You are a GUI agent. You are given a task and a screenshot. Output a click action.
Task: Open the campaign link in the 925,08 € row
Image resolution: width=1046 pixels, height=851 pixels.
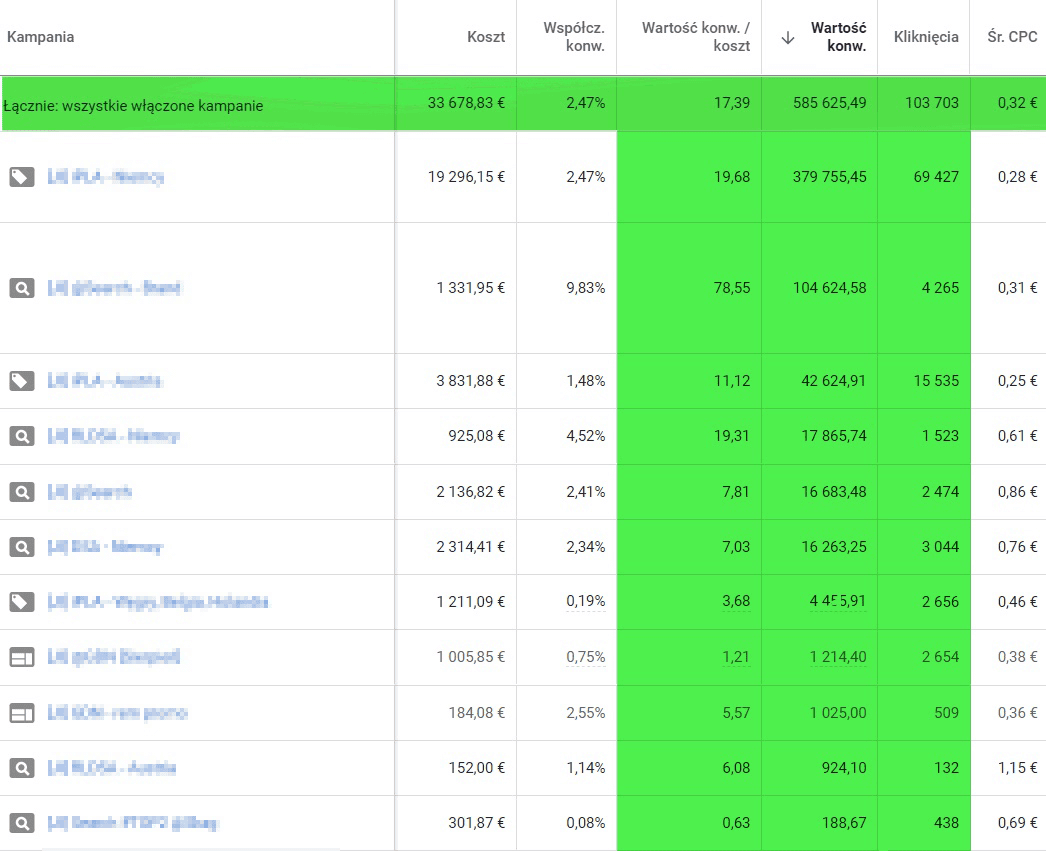[x=113, y=436]
